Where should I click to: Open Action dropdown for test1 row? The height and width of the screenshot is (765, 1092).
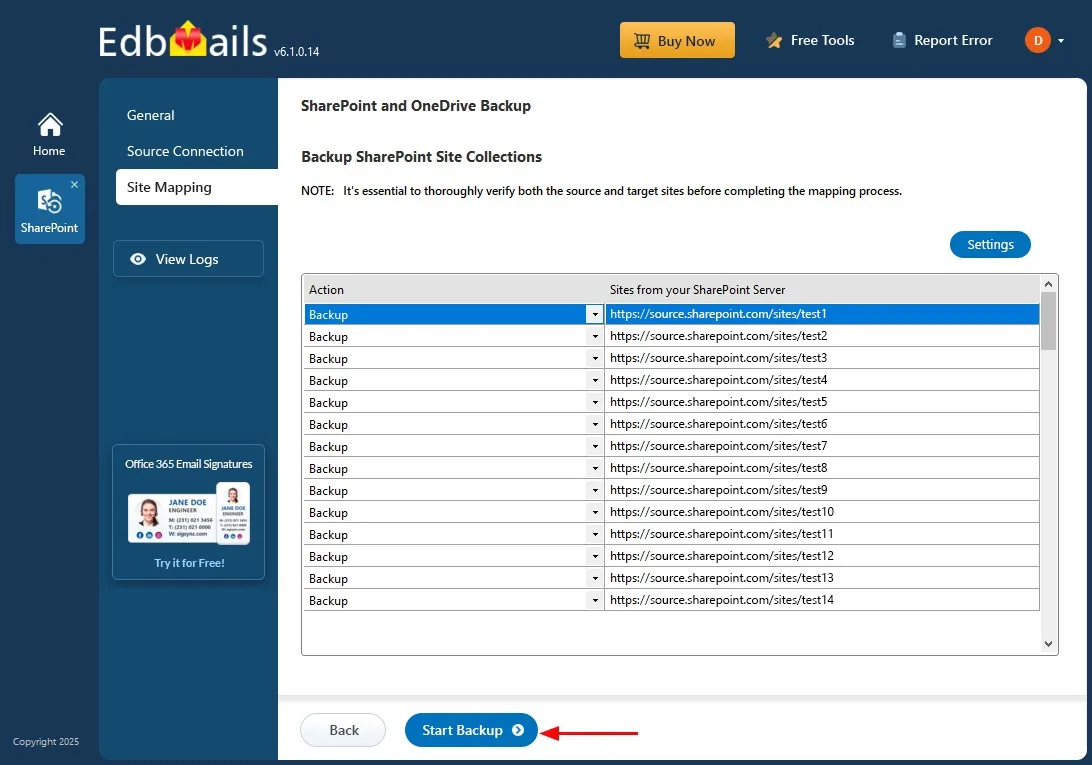595,314
